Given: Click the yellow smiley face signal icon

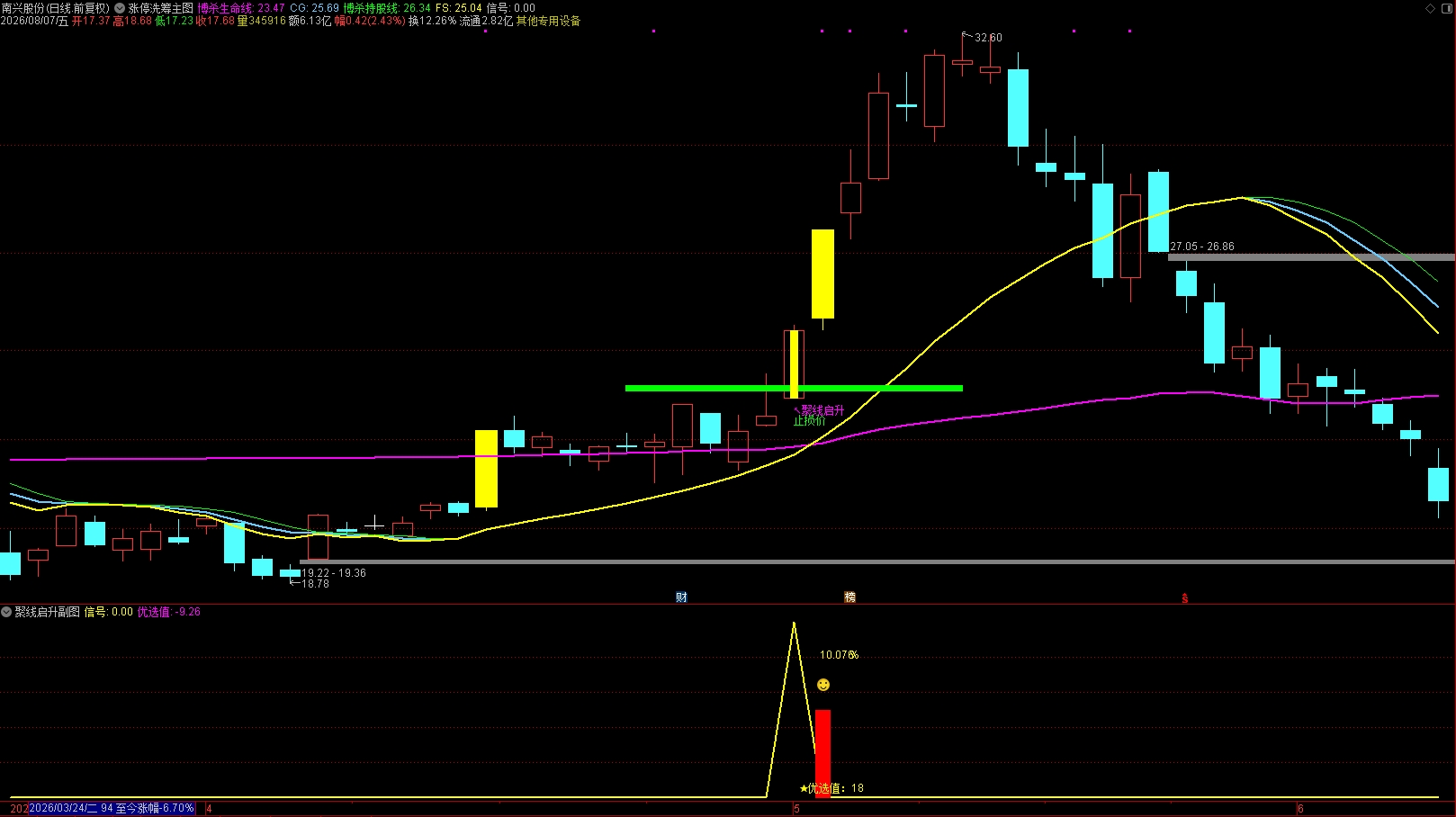Looking at the screenshot, I should coord(823,685).
